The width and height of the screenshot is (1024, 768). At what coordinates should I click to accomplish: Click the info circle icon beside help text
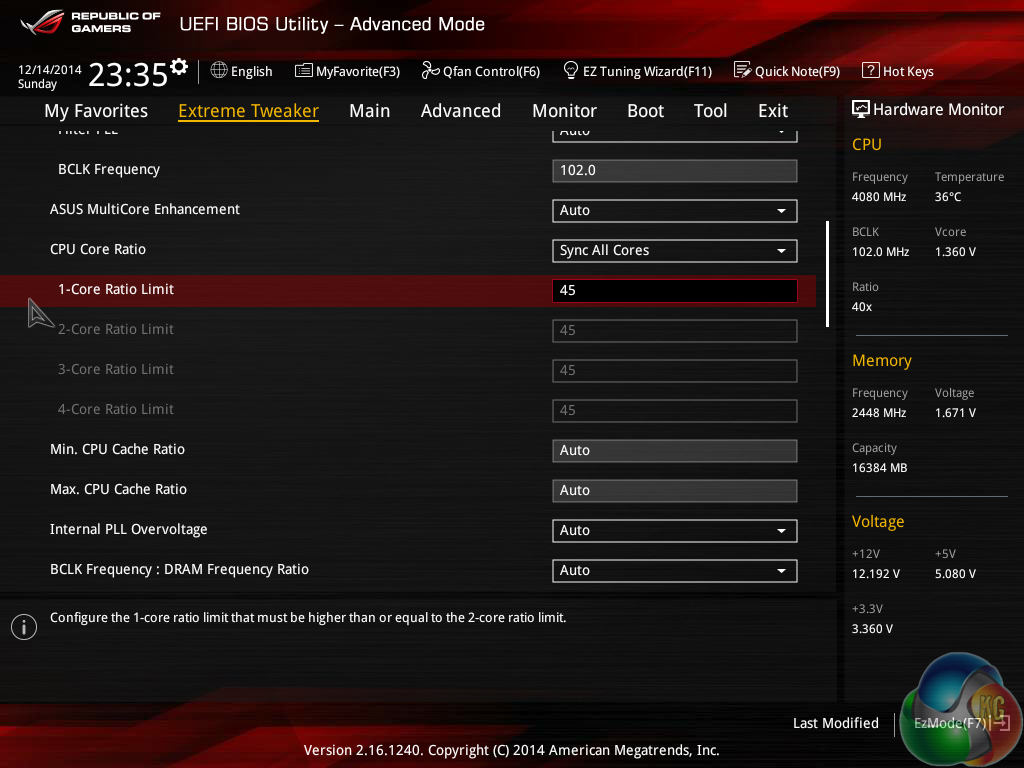24,627
